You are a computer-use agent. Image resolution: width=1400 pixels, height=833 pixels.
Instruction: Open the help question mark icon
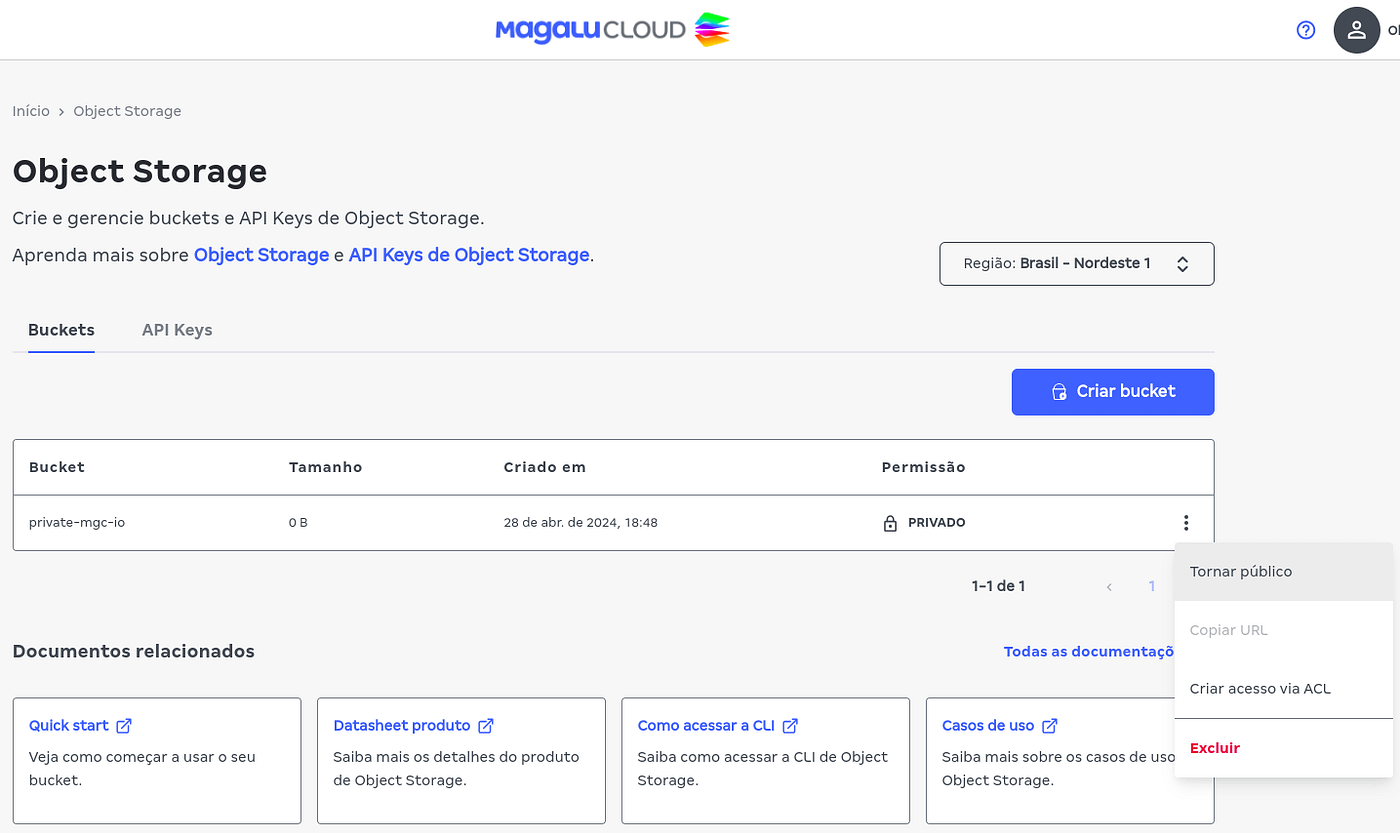(1306, 30)
